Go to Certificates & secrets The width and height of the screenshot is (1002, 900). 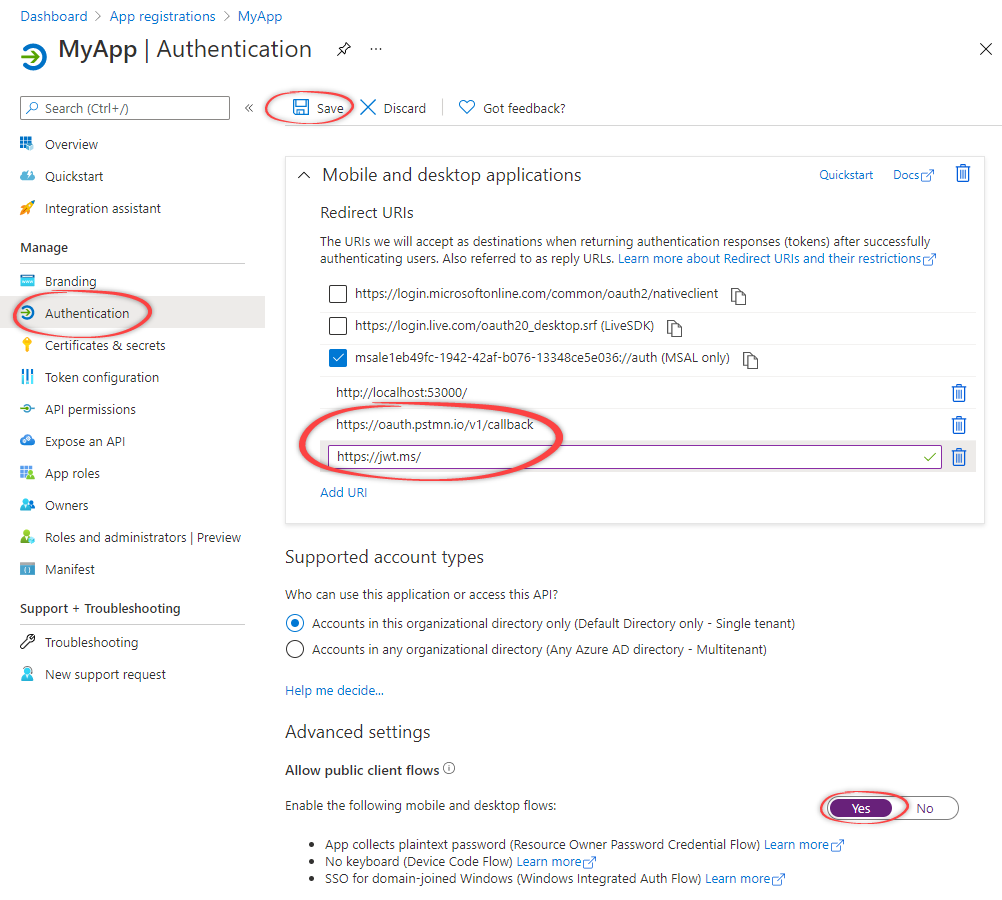(x=105, y=345)
